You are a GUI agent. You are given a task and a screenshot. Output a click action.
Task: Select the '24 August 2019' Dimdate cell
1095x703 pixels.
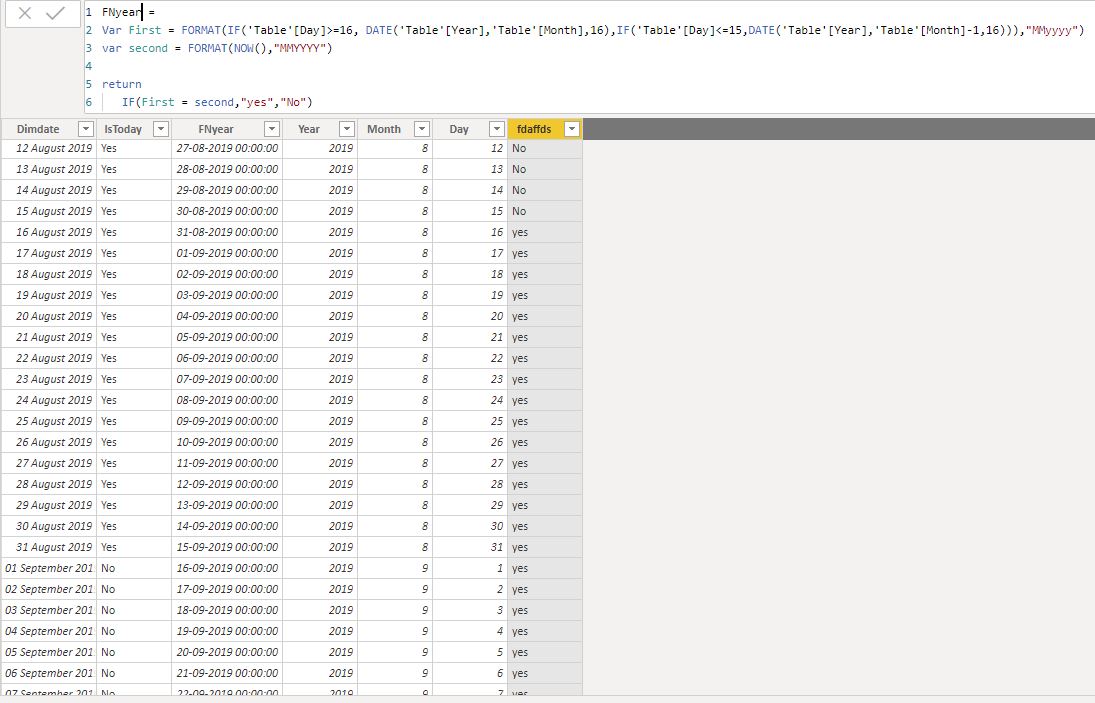point(49,400)
